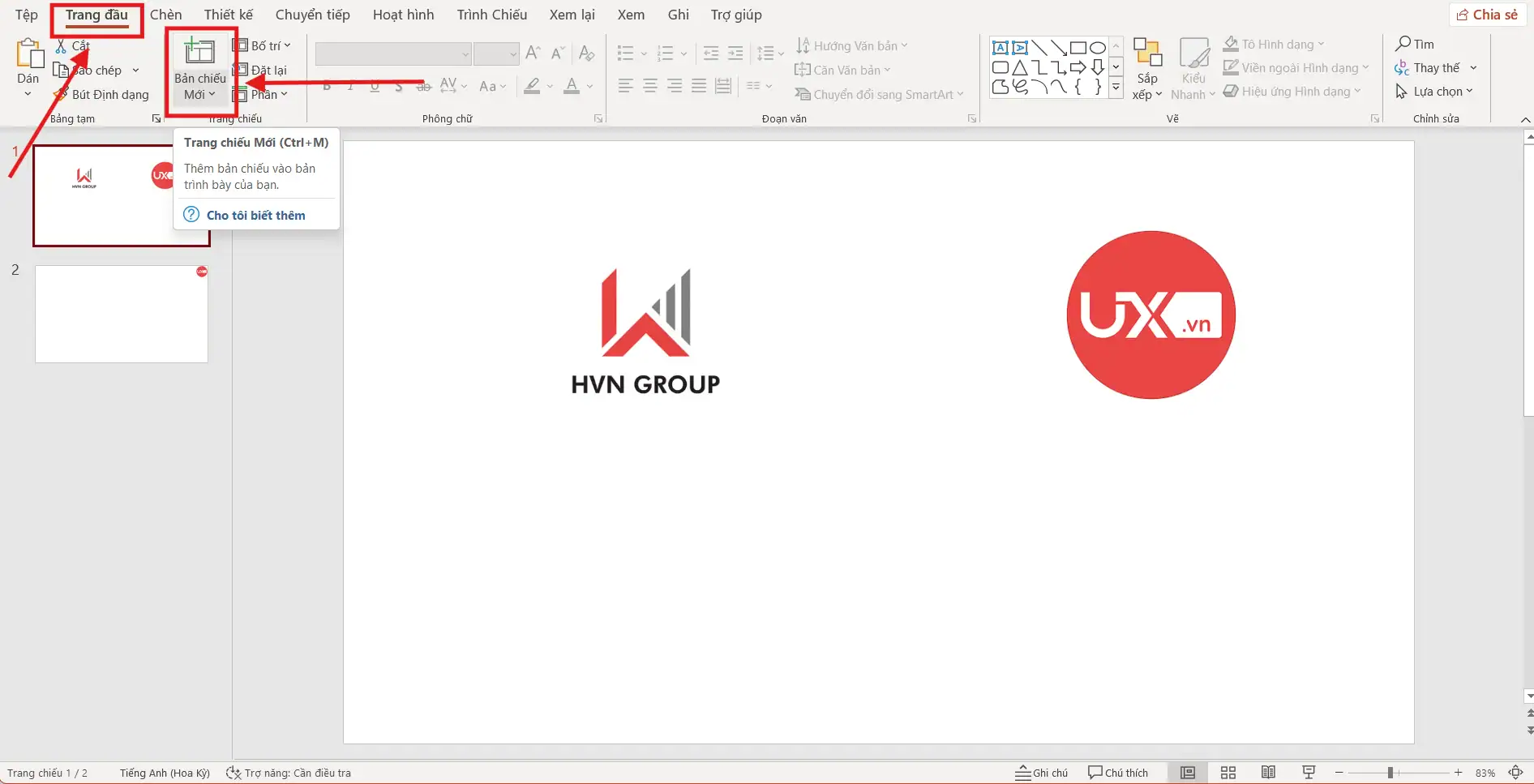Click the increase font size icon

pyautogui.click(x=533, y=54)
